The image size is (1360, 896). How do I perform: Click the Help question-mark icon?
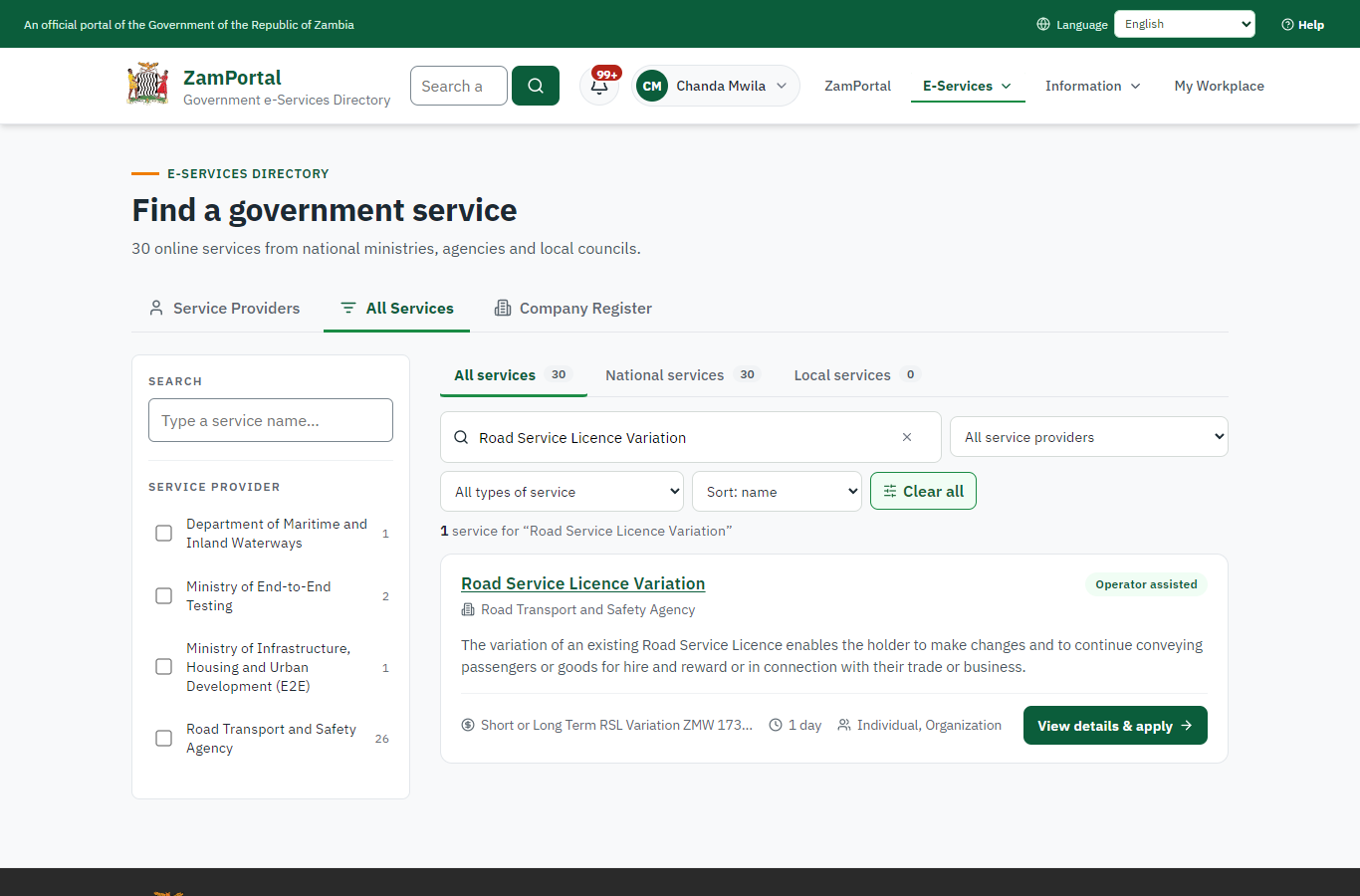pos(1287,24)
